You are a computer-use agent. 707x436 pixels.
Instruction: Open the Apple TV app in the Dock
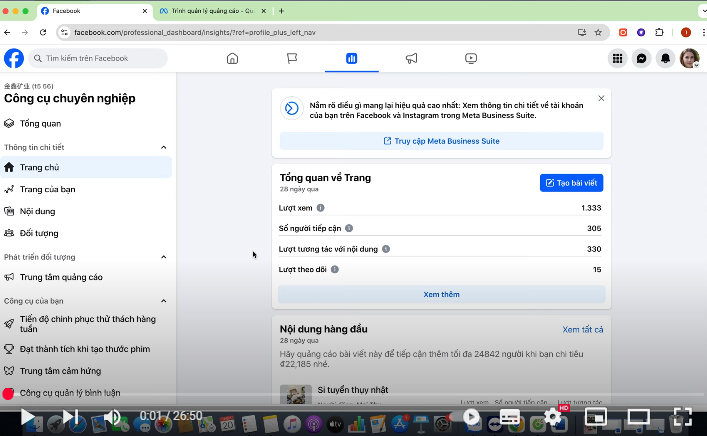click(x=335, y=424)
